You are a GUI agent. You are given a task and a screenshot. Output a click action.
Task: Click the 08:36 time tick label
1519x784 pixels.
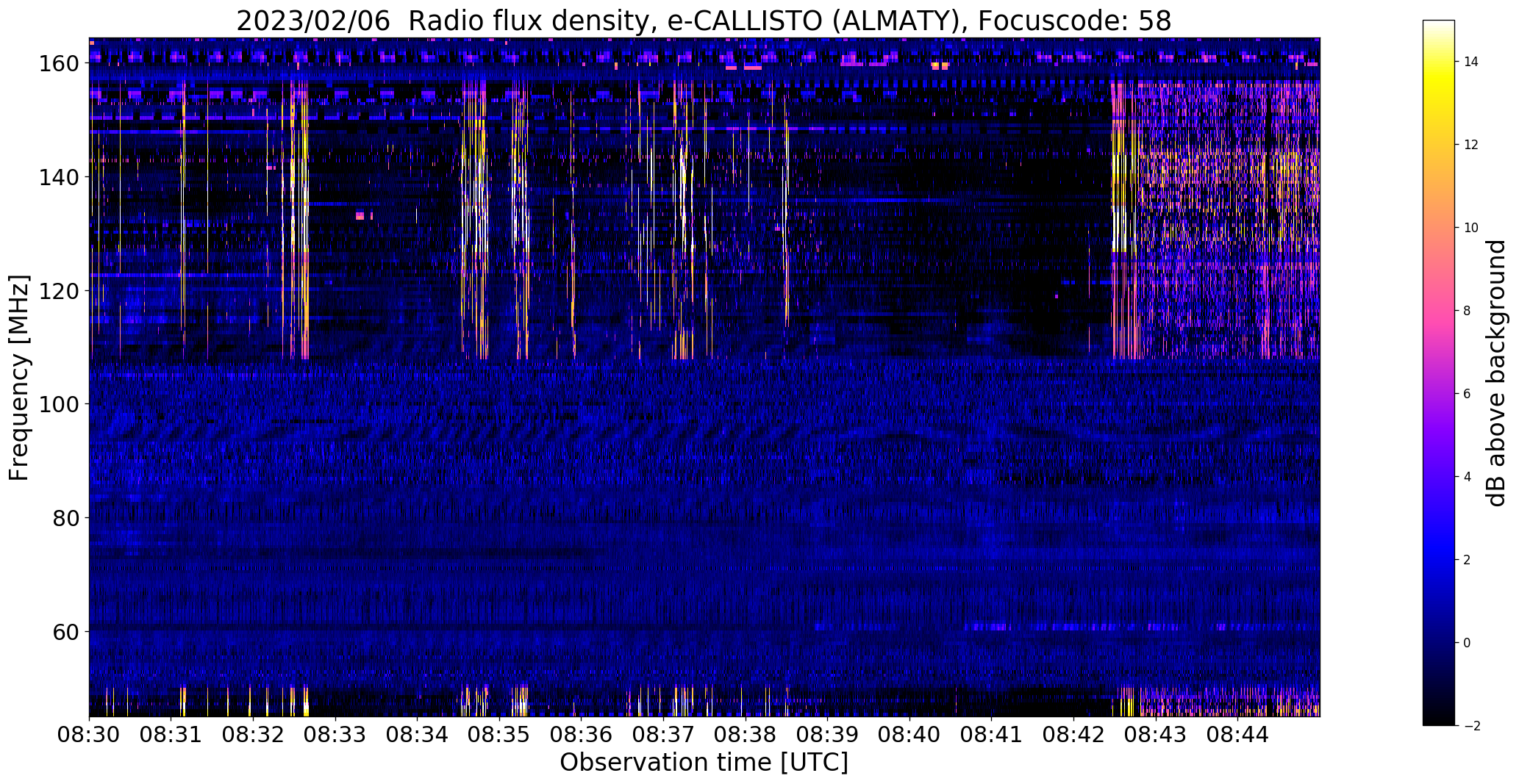582,736
